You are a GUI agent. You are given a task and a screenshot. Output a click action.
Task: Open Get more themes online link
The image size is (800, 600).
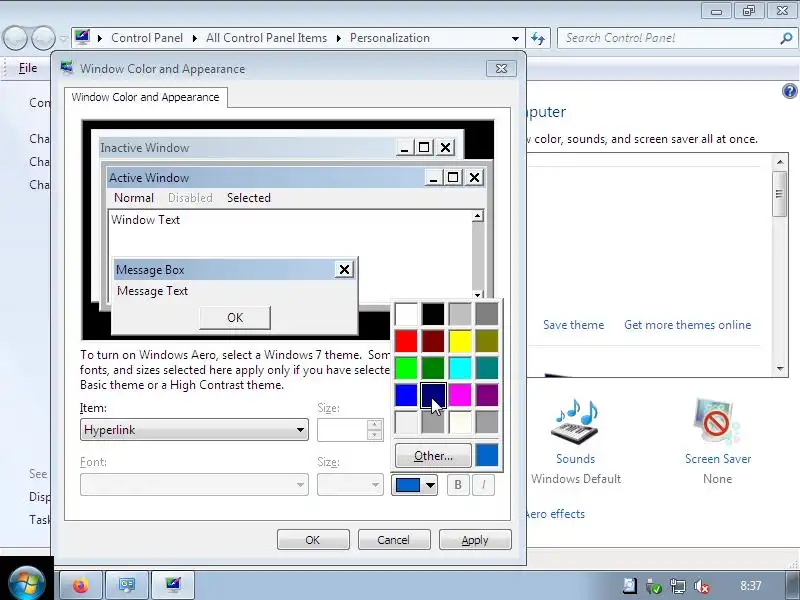point(687,324)
